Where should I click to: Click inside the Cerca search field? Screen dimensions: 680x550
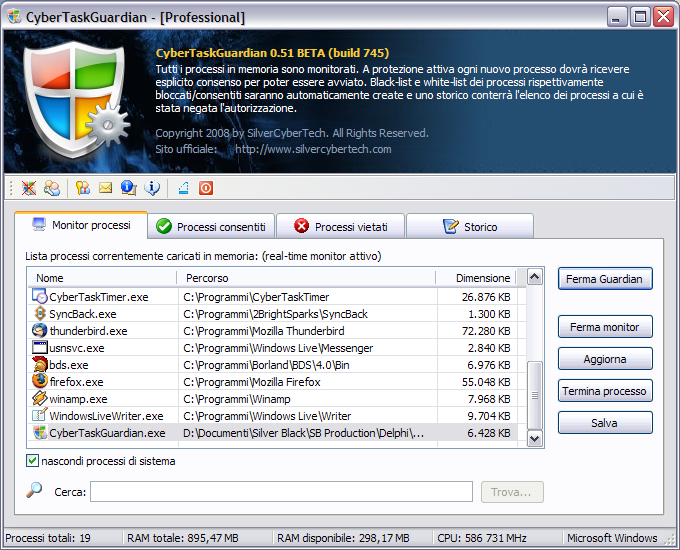[281, 491]
